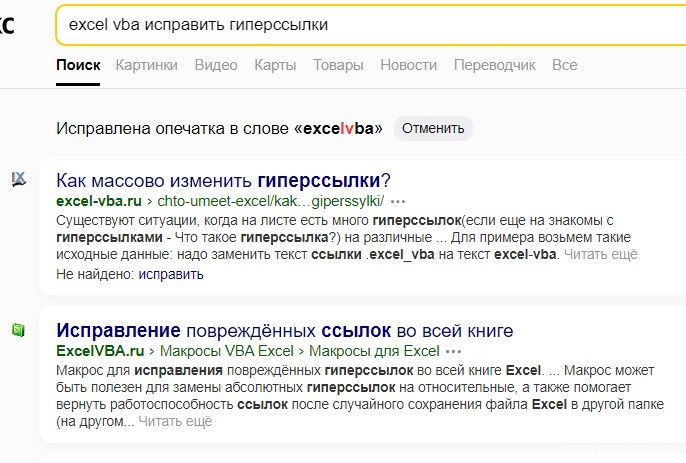Open the three-dots menu for ExcelVBA.ru result
The width and height of the screenshot is (686, 463).
point(453,351)
